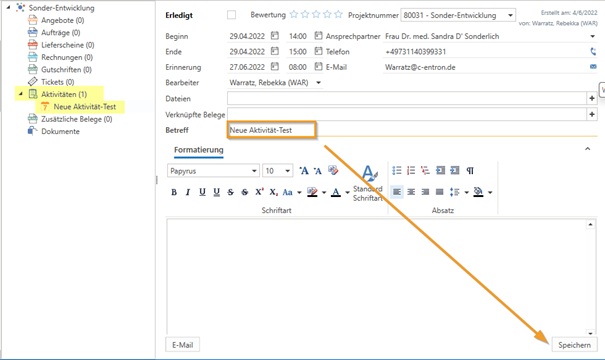Screen dimensions: 605x360
Task: Click the Speichern button
Action: [575, 345]
